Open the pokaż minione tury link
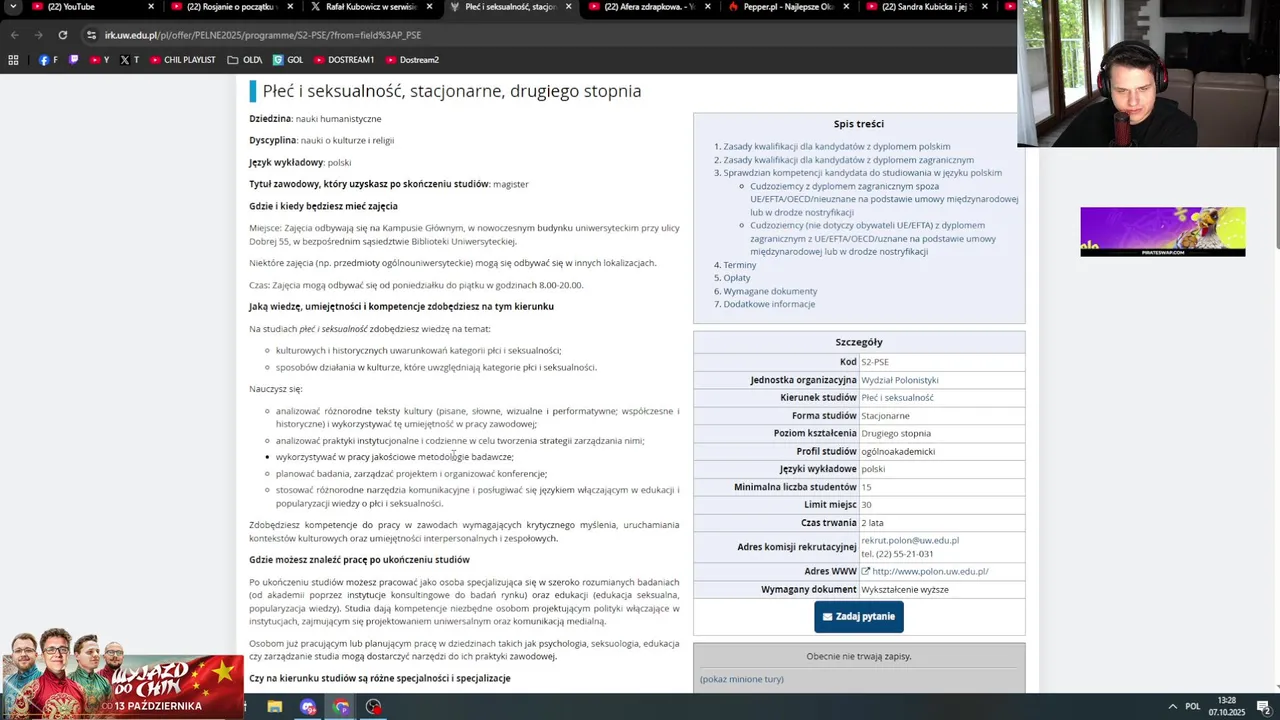The width and height of the screenshot is (1280, 720). (x=742, y=679)
